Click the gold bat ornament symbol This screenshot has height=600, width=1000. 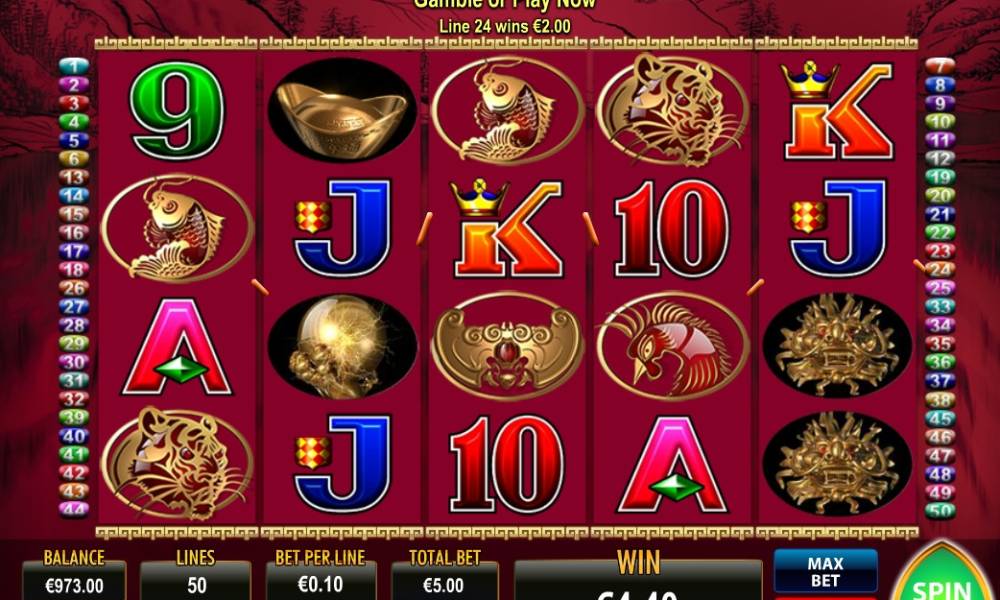pyautogui.click(x=508, y=346)
